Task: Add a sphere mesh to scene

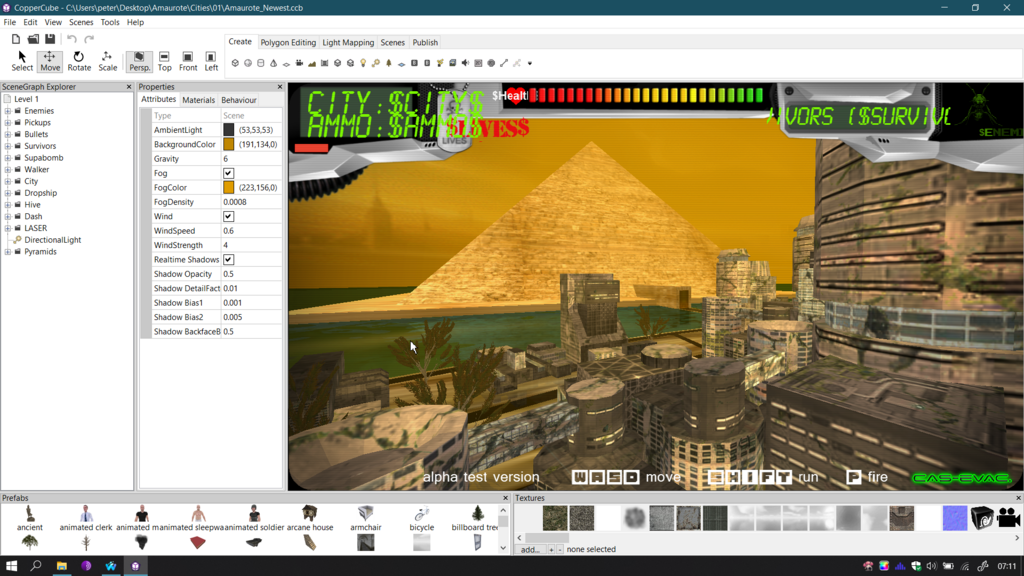Action: [x=248, y=63]
